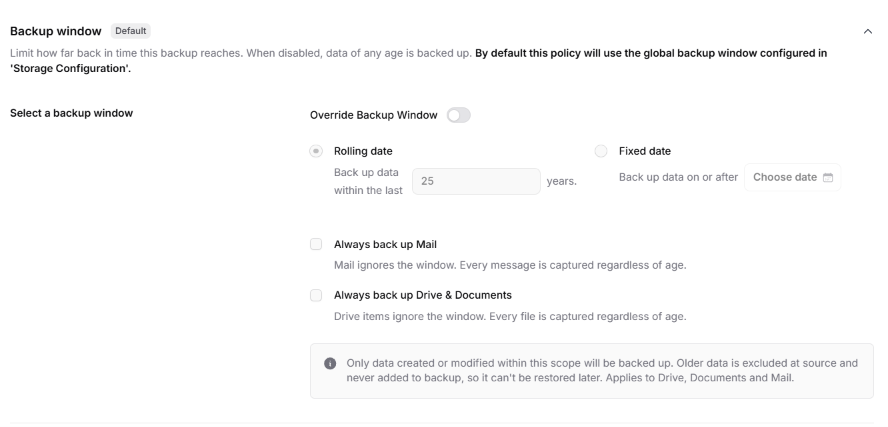Click the bold Storage Configuration text

70,69
